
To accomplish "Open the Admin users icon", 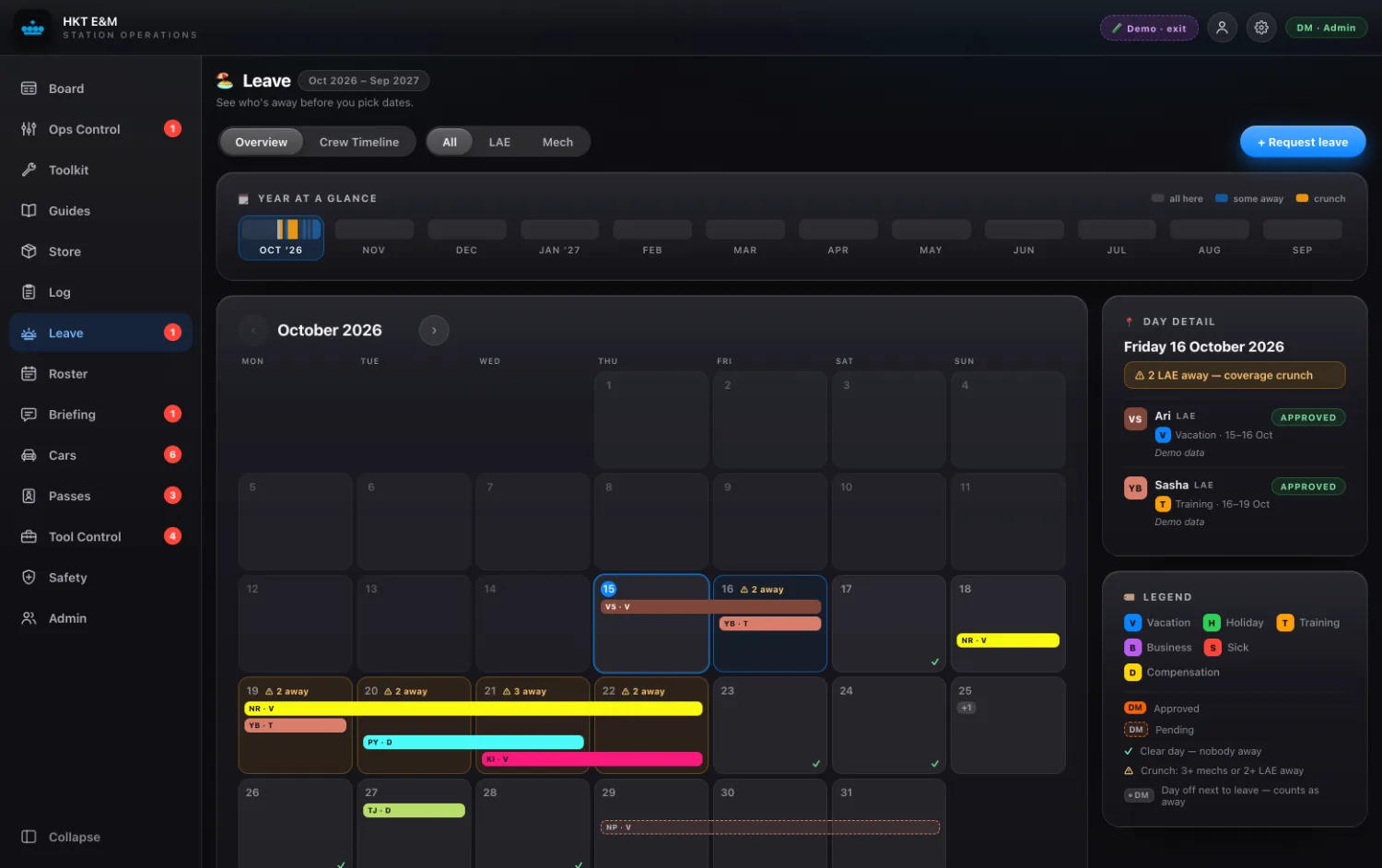I will tap(29, 618).
